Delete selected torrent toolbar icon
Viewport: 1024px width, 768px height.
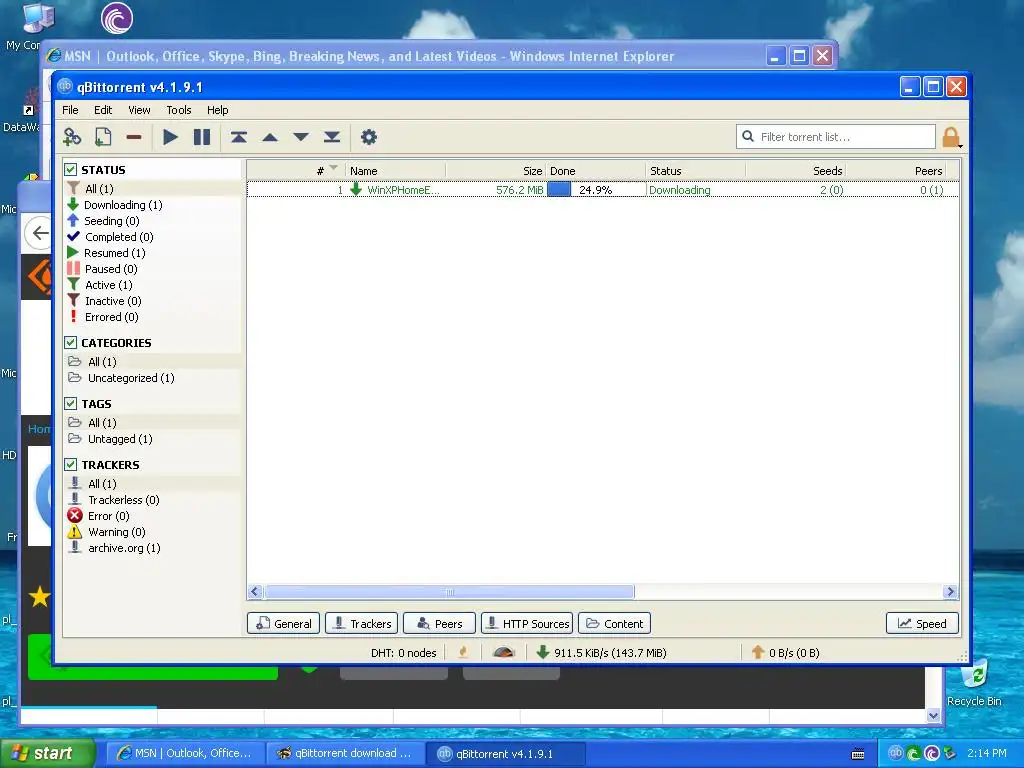pyautogui.click(x=134, y=137)
